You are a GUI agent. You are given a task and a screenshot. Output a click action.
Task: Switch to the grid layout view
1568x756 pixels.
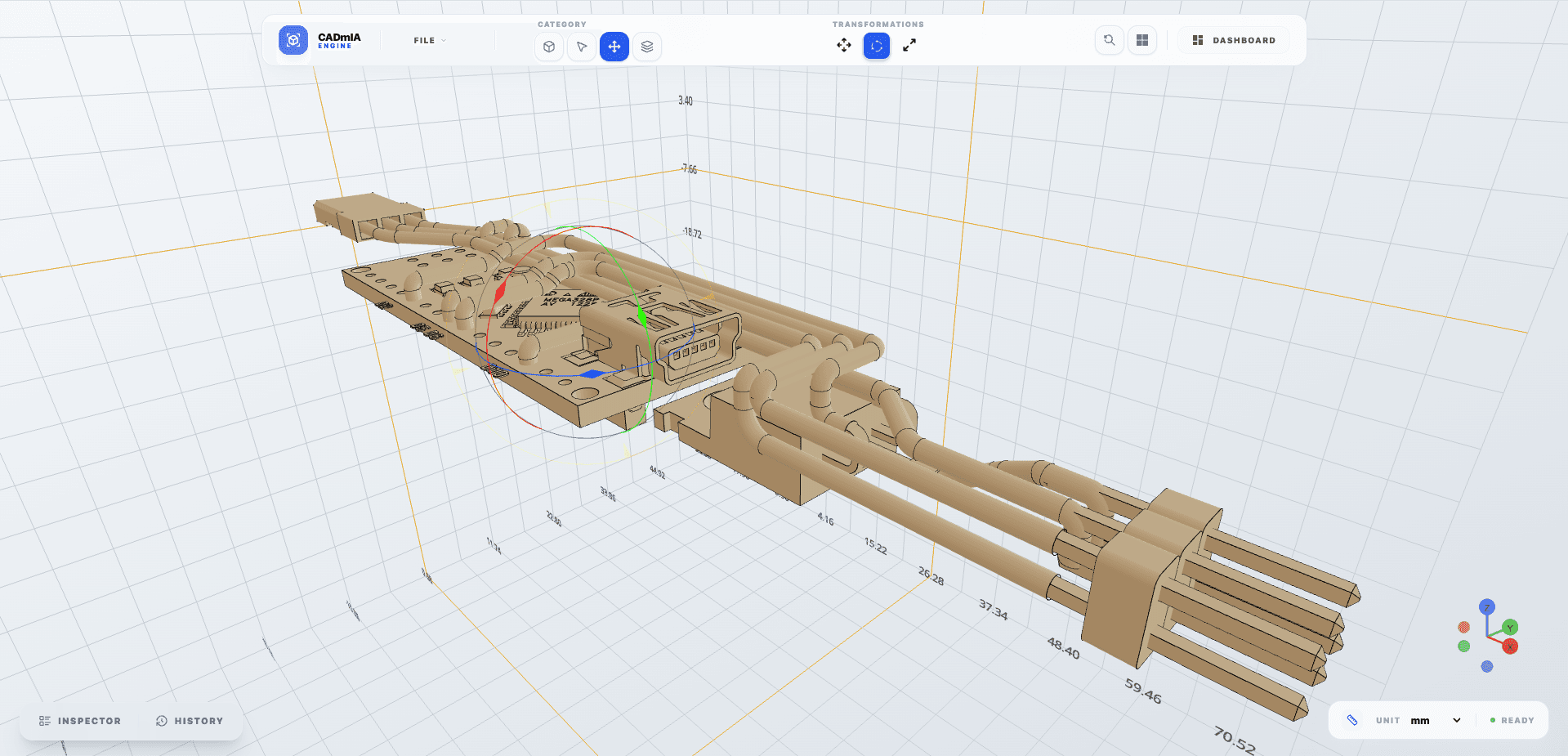click(1142, 40)
